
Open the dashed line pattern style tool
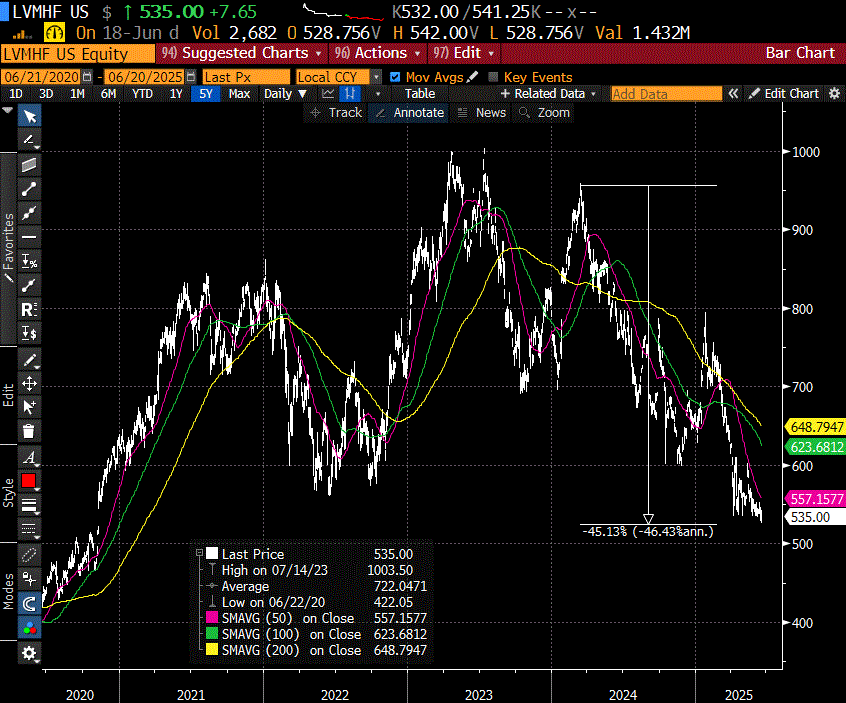[29, 529]
